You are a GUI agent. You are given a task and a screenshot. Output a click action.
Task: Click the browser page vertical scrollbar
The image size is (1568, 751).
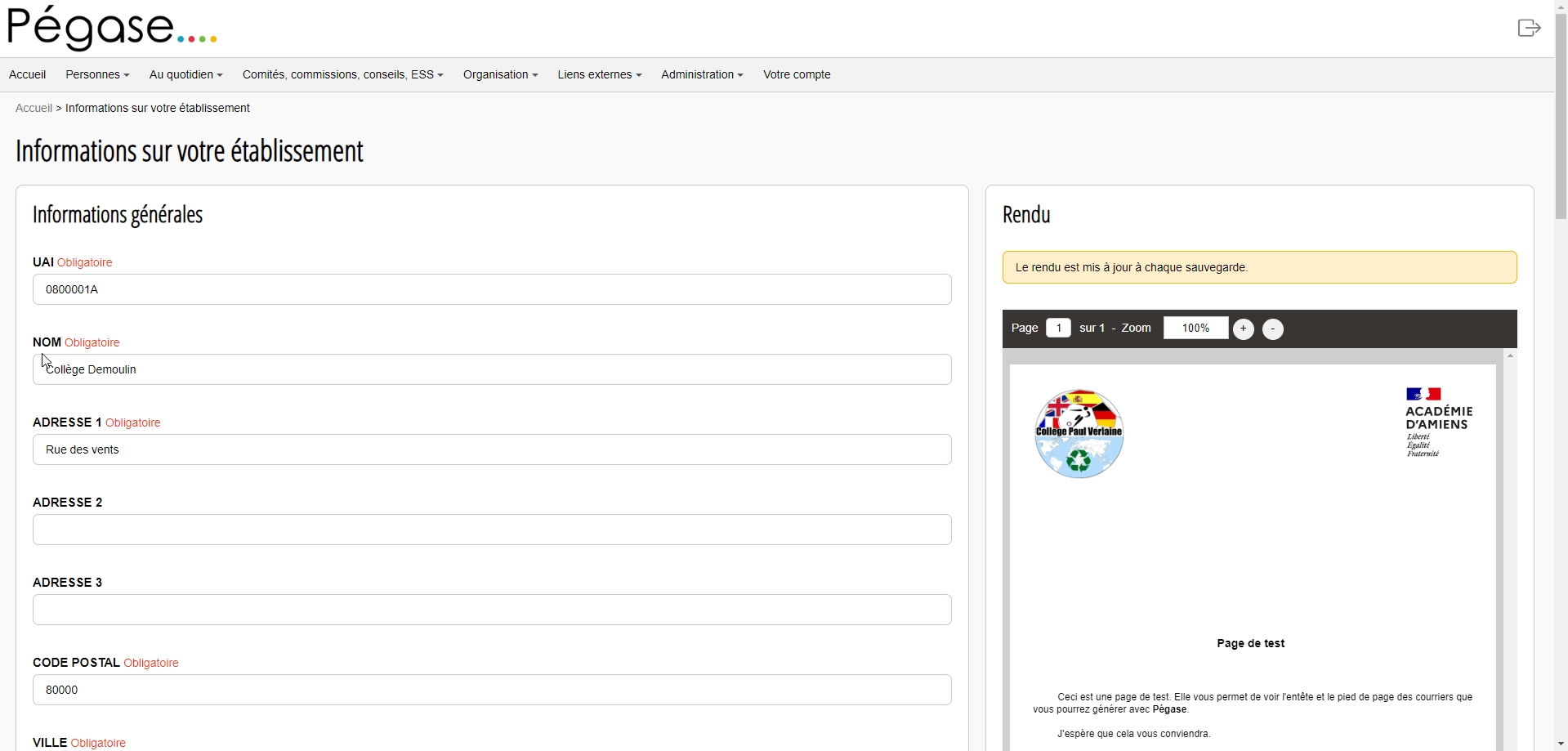point(1561,114)
